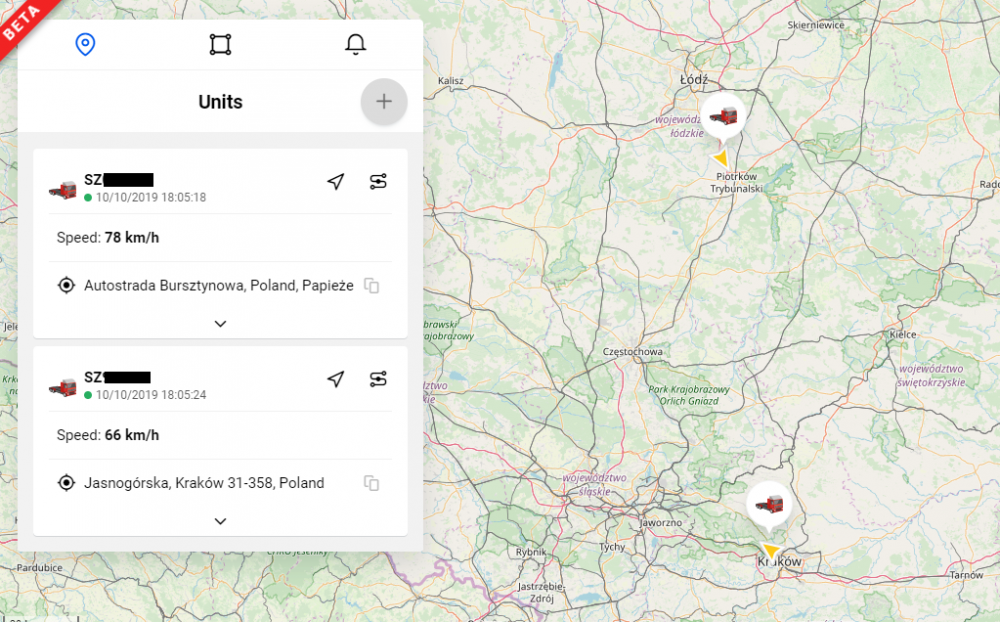Click the timestamp 10/10/2019 18:05:24
The height and width of the screenshot is (622, 1000).
tap(151, 395)
